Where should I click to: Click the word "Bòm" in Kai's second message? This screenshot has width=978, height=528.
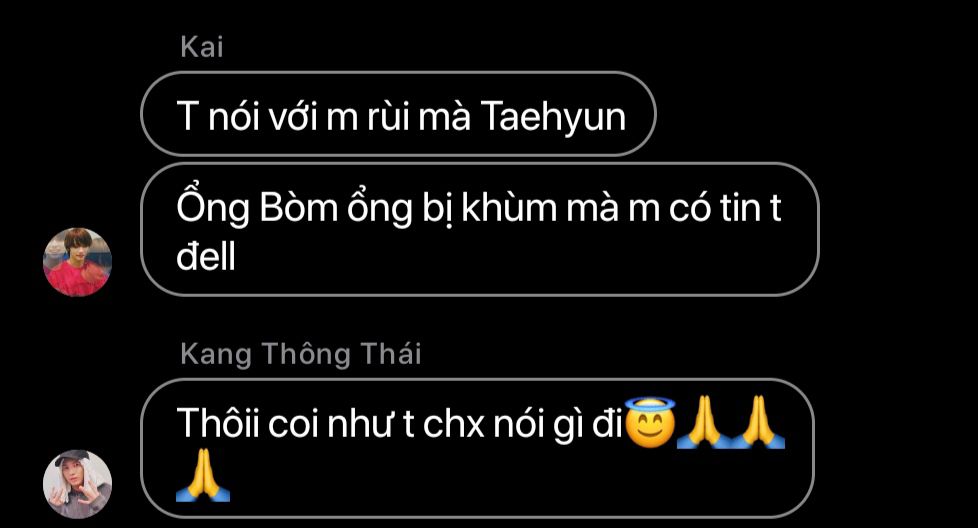click(x=298, y=206)
